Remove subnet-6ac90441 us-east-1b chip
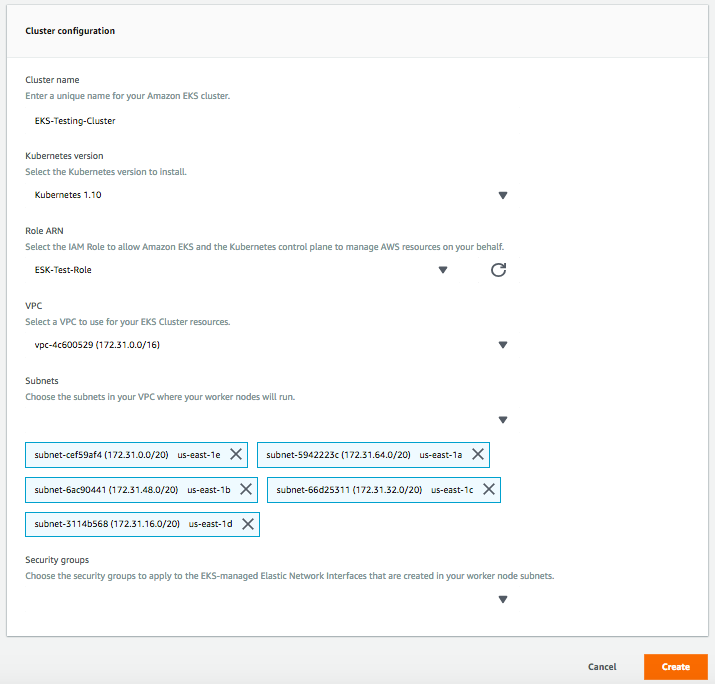 246,489
